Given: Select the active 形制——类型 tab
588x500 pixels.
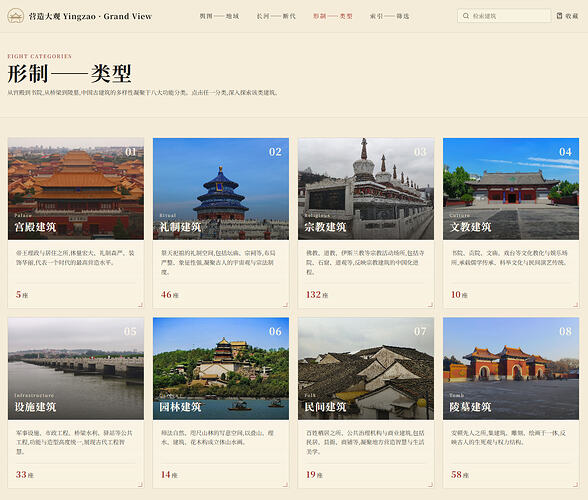Looking at the screenshot, I should pos(333,16).
